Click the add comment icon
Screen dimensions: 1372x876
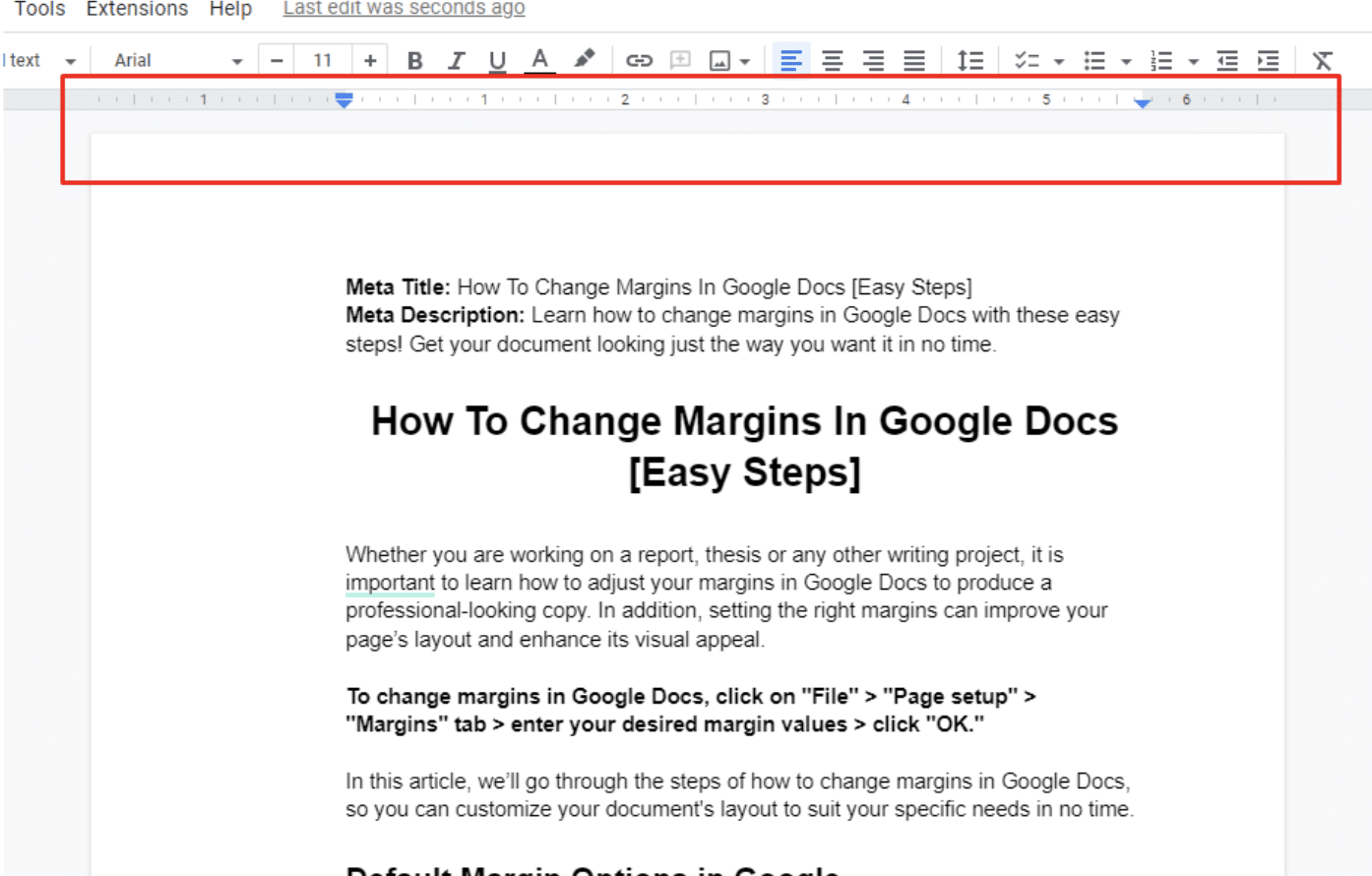pyautogui.click(x=680, y=61)
